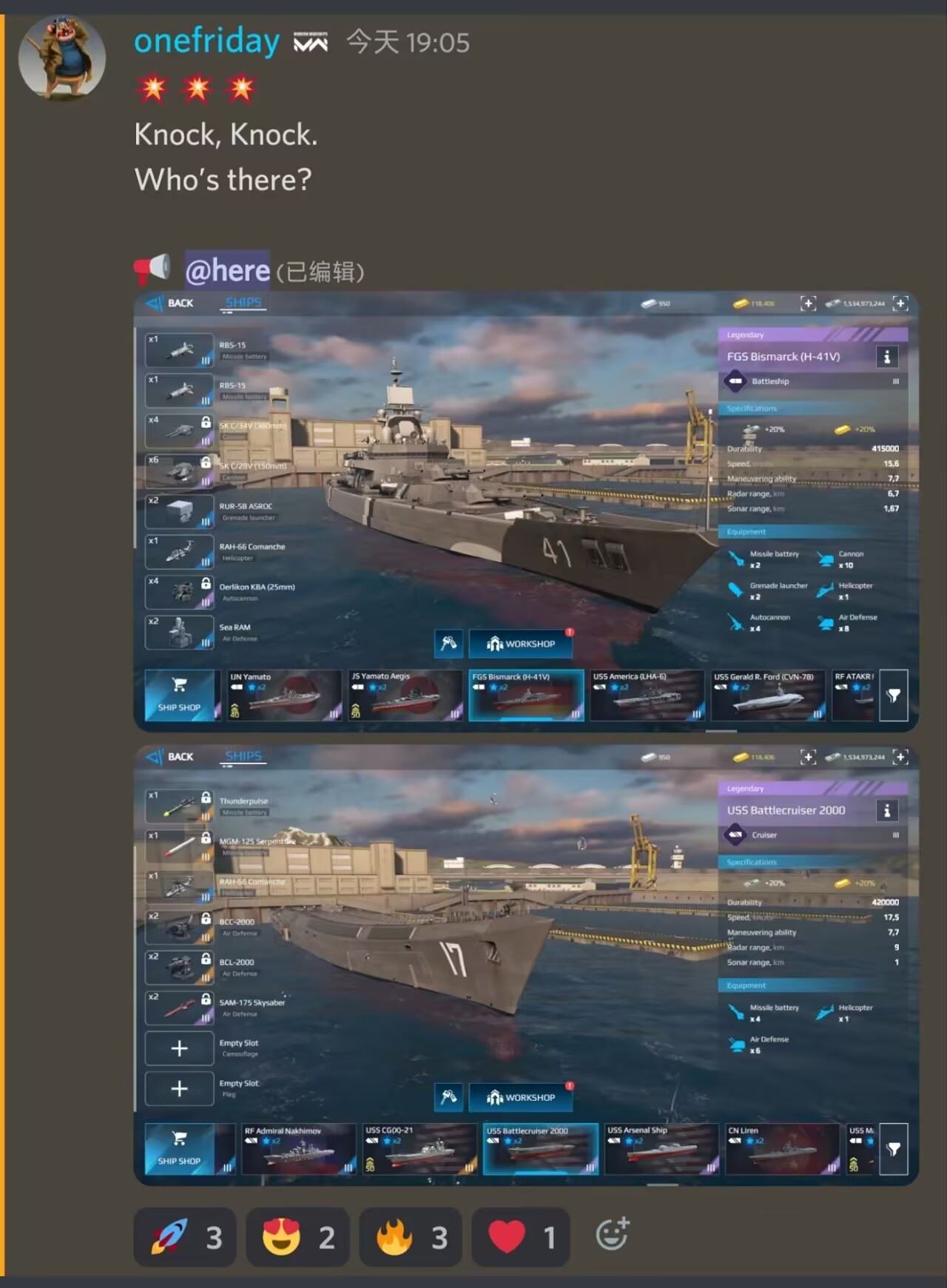
Task: Open WORKSHOP in the Bismarck screenshot
Action: [x=521, y=644]
